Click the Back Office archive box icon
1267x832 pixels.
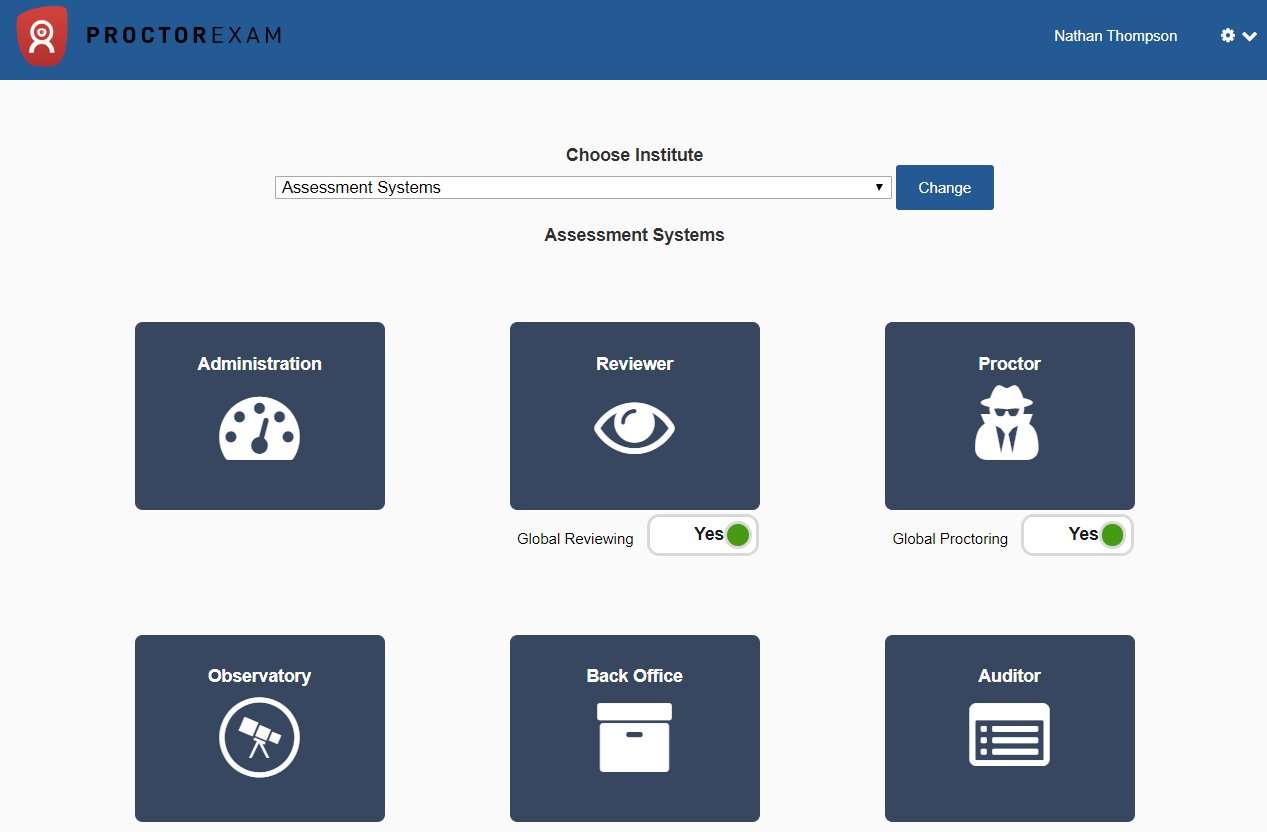point(635,737)
